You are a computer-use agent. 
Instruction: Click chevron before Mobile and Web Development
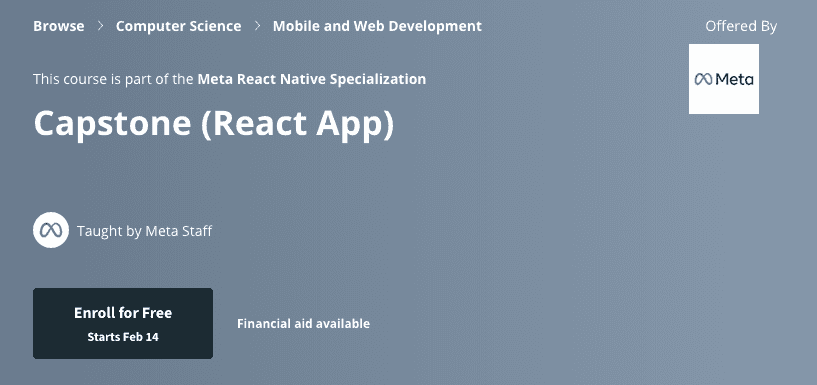tap(257, 26)
